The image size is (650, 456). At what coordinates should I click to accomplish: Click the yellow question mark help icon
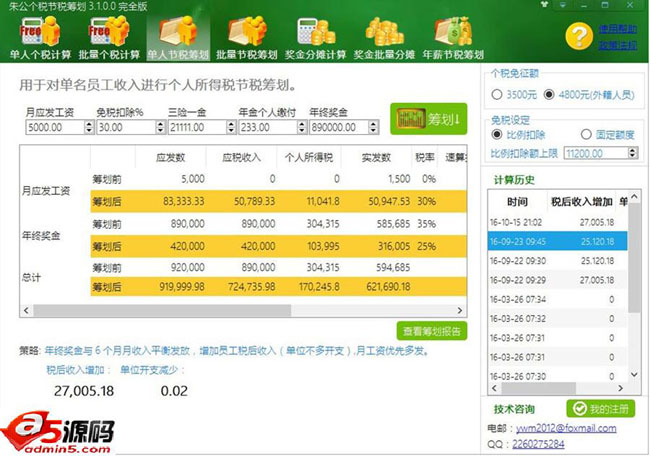pyautogui.click(x=579, y=36)
